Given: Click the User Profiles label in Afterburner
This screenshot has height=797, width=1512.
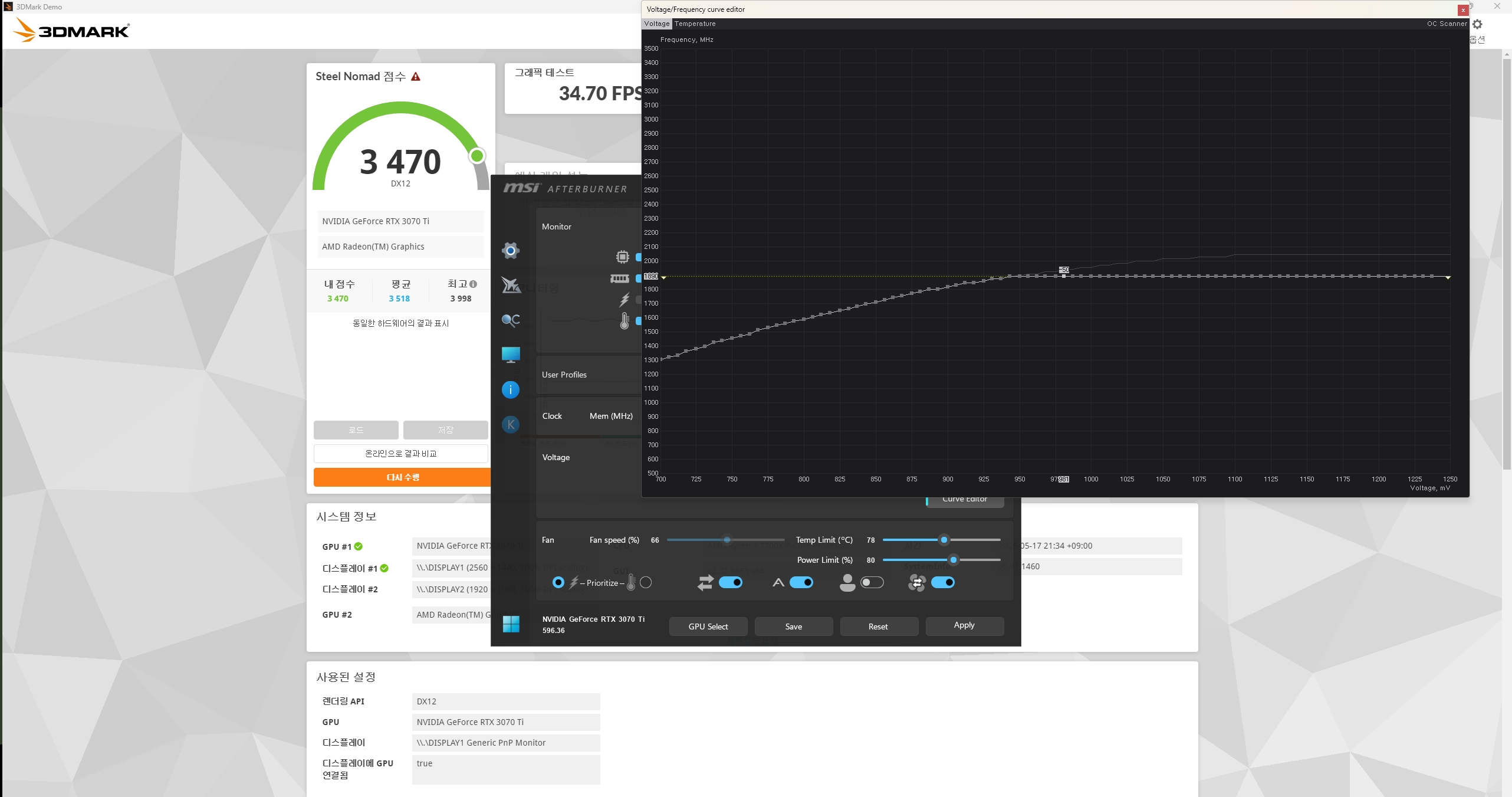Looking at the screenshot, I should (564, 375).
